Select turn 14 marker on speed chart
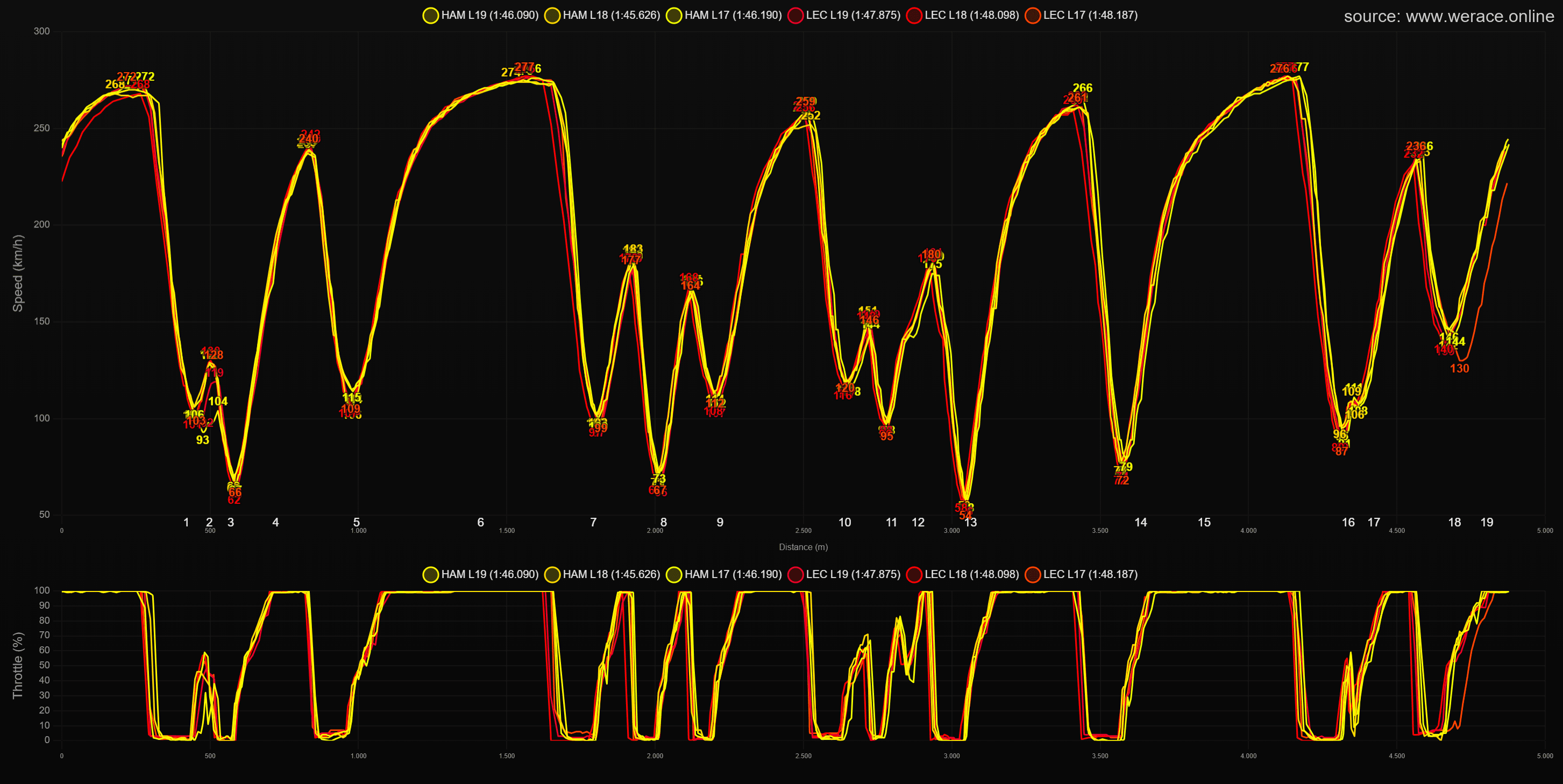1563x784 pixels. coord(1141,523)
